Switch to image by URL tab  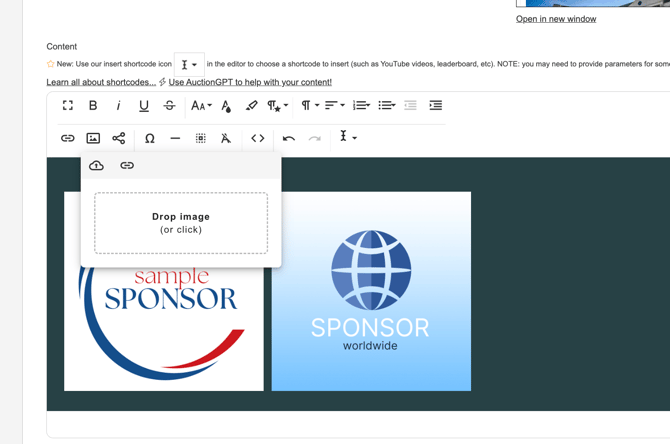click(127, 166)
